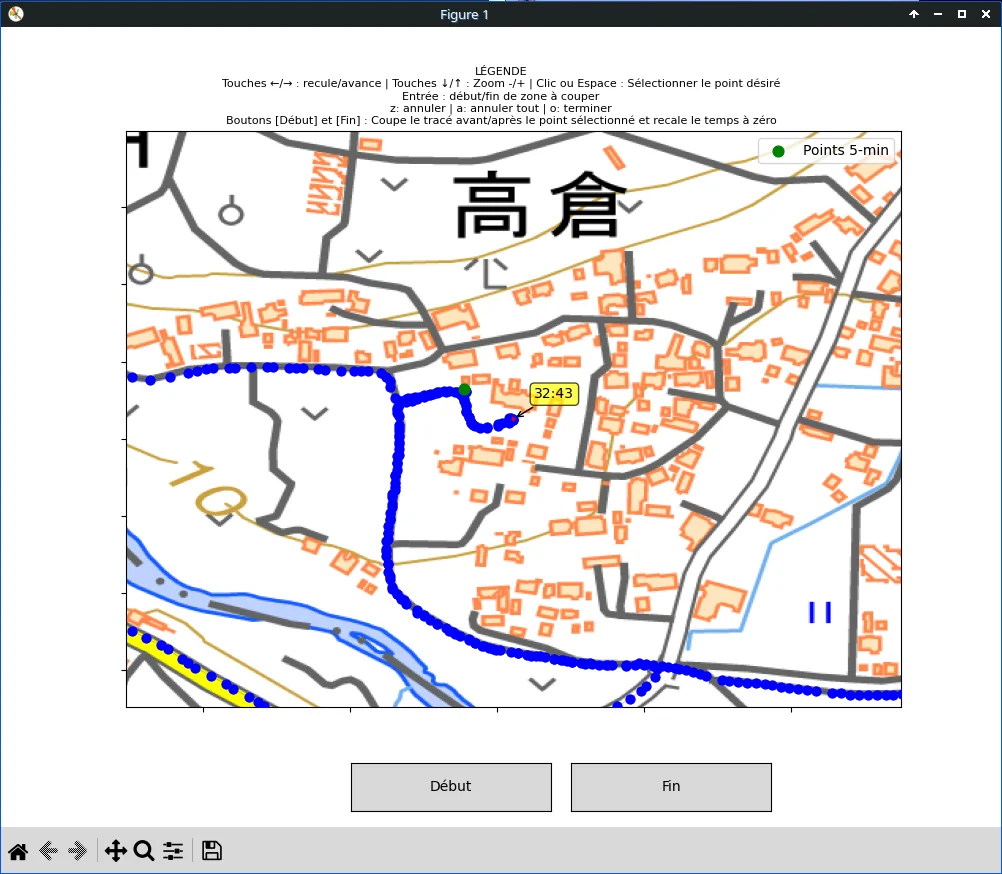Click the blue 'II' symbol on map

pyautogui.click(x=820, y=612)
